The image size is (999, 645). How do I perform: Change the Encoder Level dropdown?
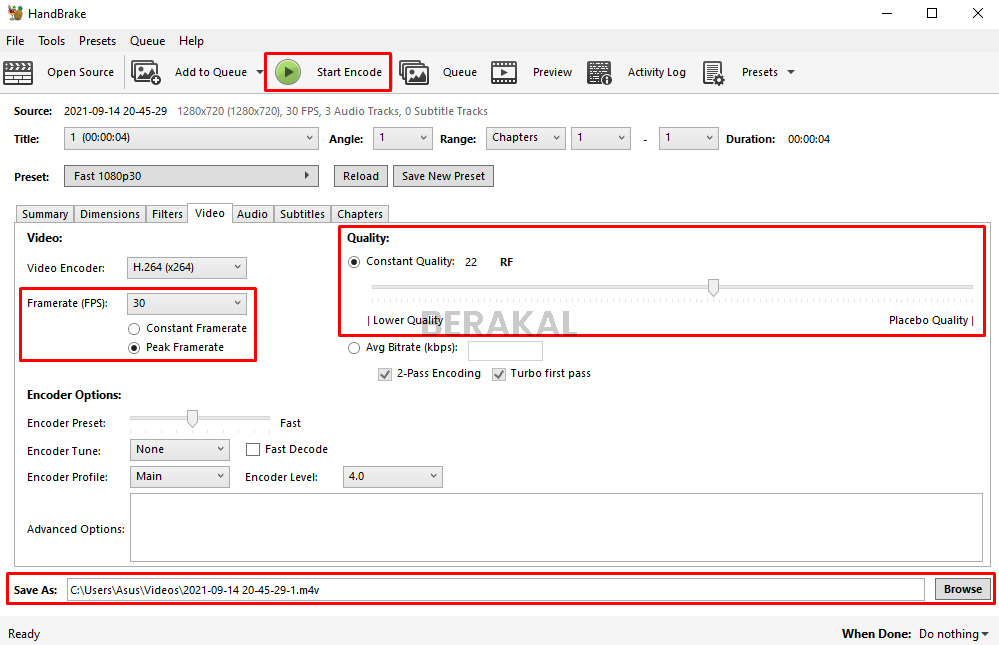click(x=392, y=476)
